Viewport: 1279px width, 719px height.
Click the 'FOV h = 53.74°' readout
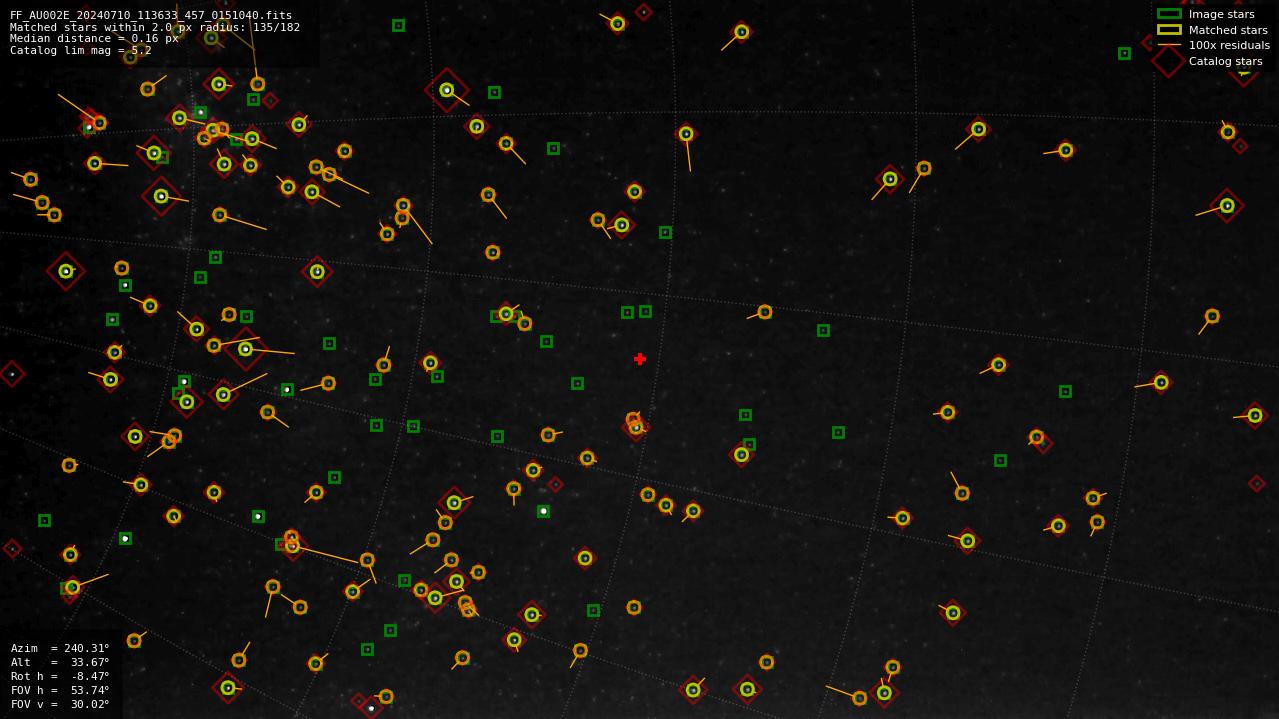pyautogui.click(x=60, y=690)
